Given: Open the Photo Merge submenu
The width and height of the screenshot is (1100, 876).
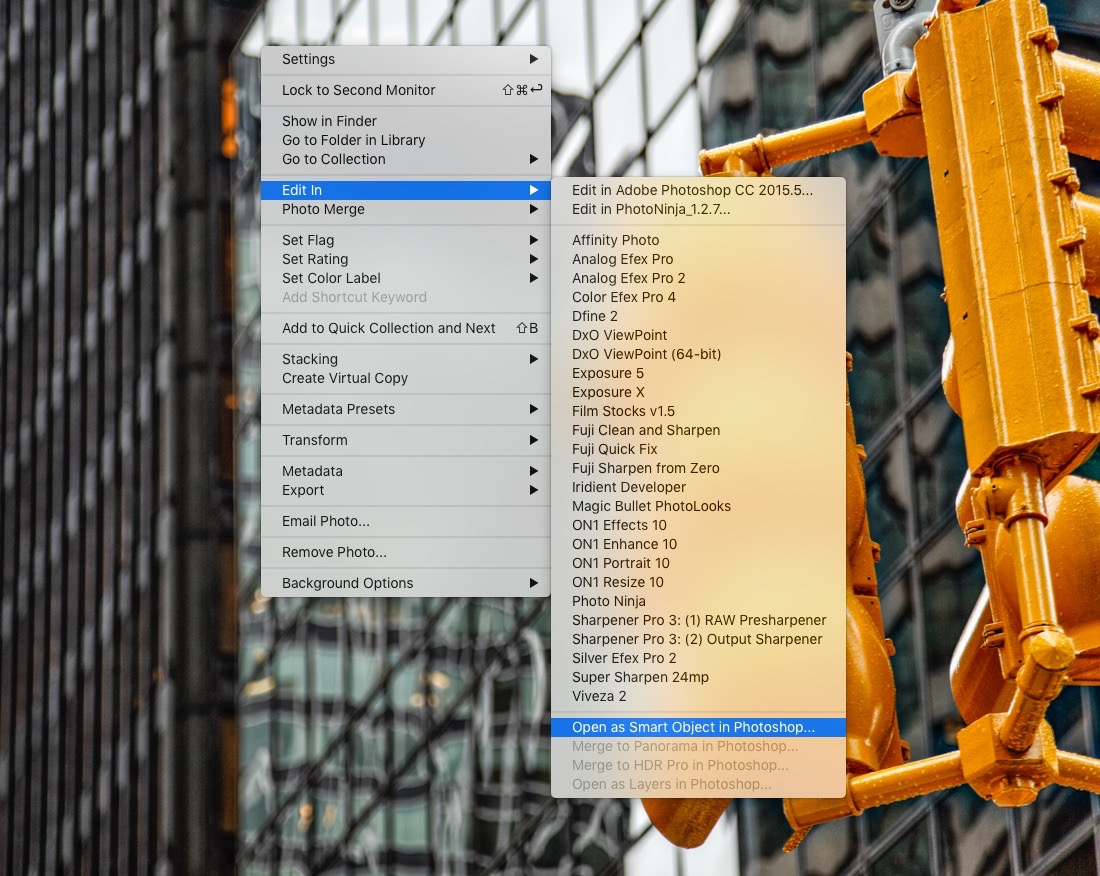Looking at the screenshot, I should (x=405, y=209).
